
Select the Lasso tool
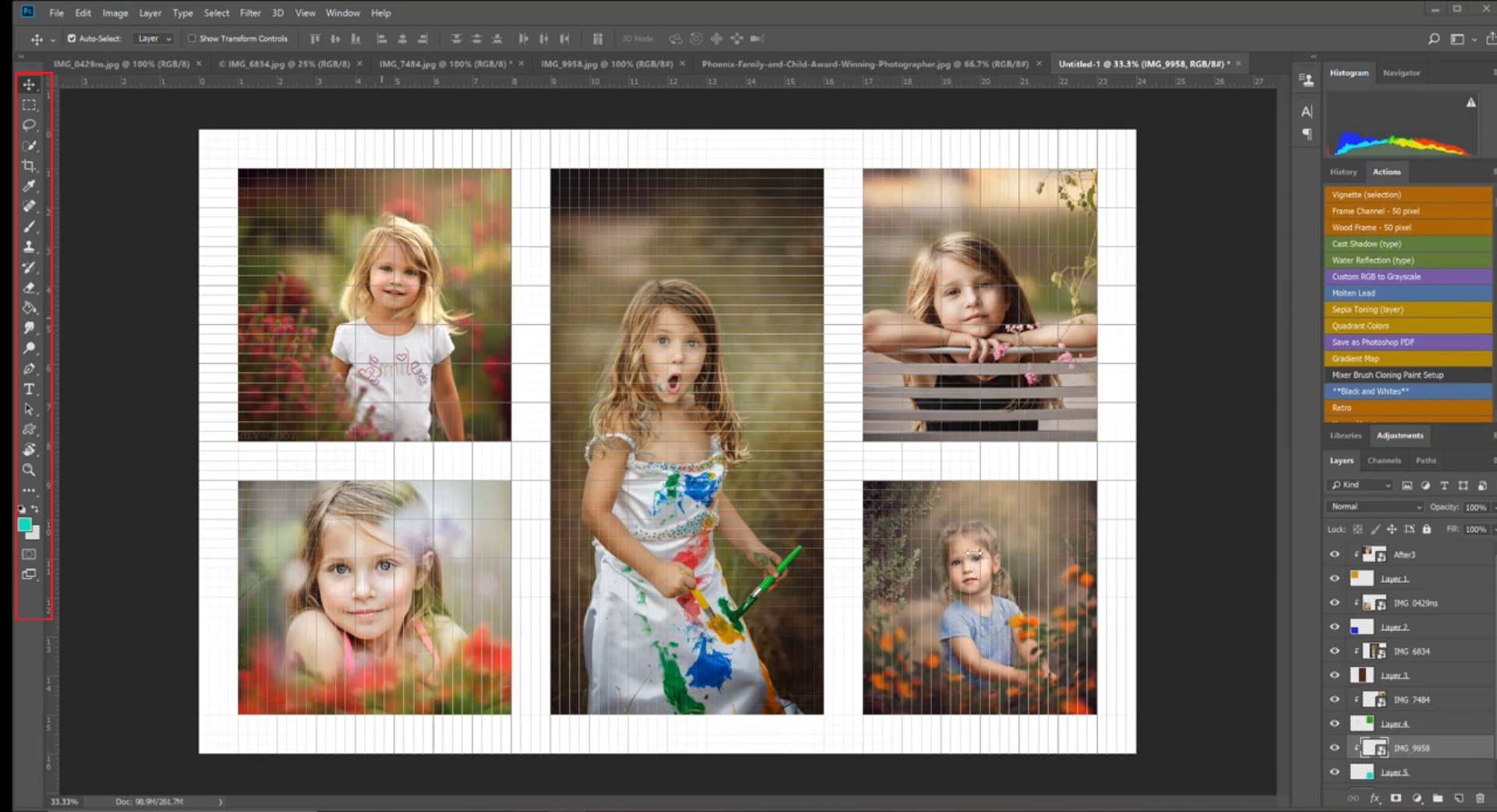coord(29,125)
